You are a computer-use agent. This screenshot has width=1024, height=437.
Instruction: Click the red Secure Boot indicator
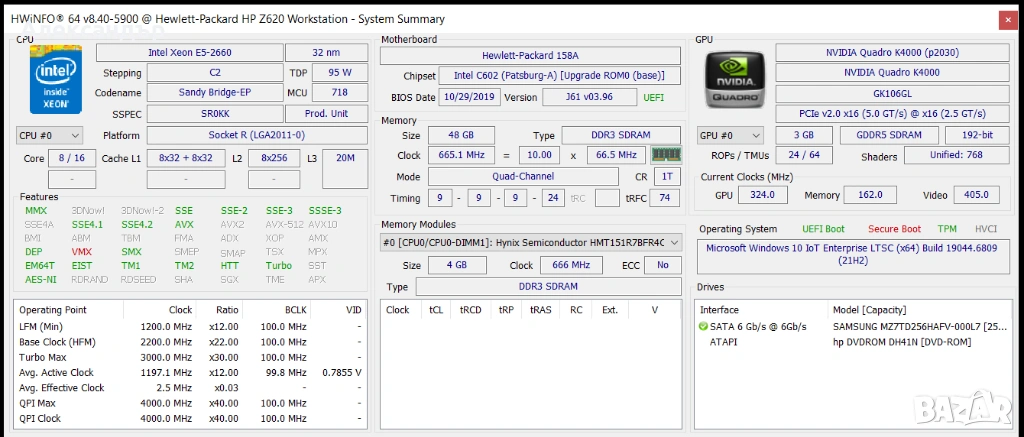point(896,229)
